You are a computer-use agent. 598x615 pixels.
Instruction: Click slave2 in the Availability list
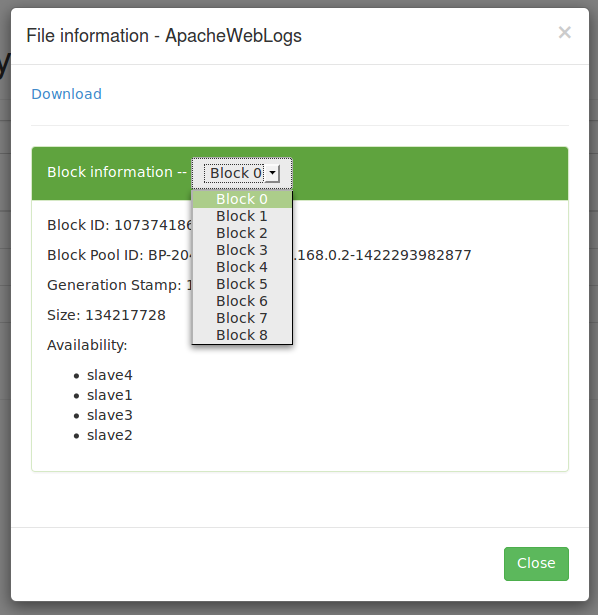[110, 435]
